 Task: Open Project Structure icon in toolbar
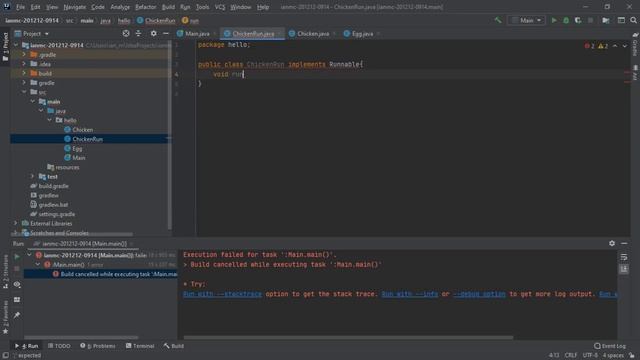click(606, 20)
